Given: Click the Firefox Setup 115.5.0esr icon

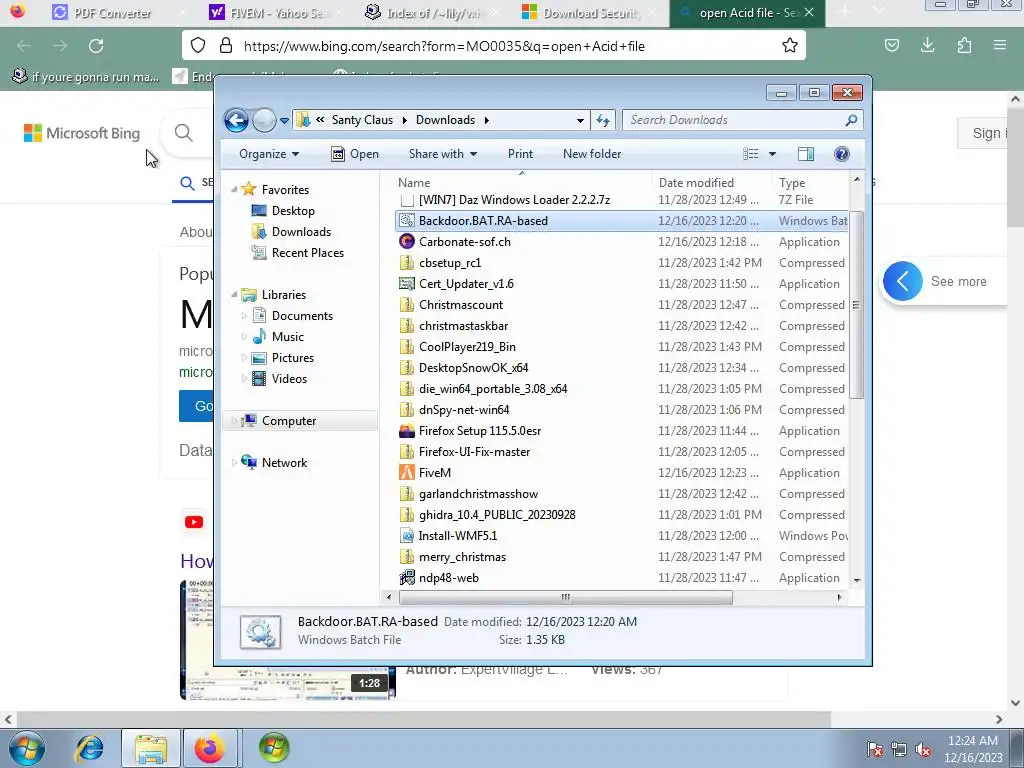Looking at the screenshot, I should 407,431.
